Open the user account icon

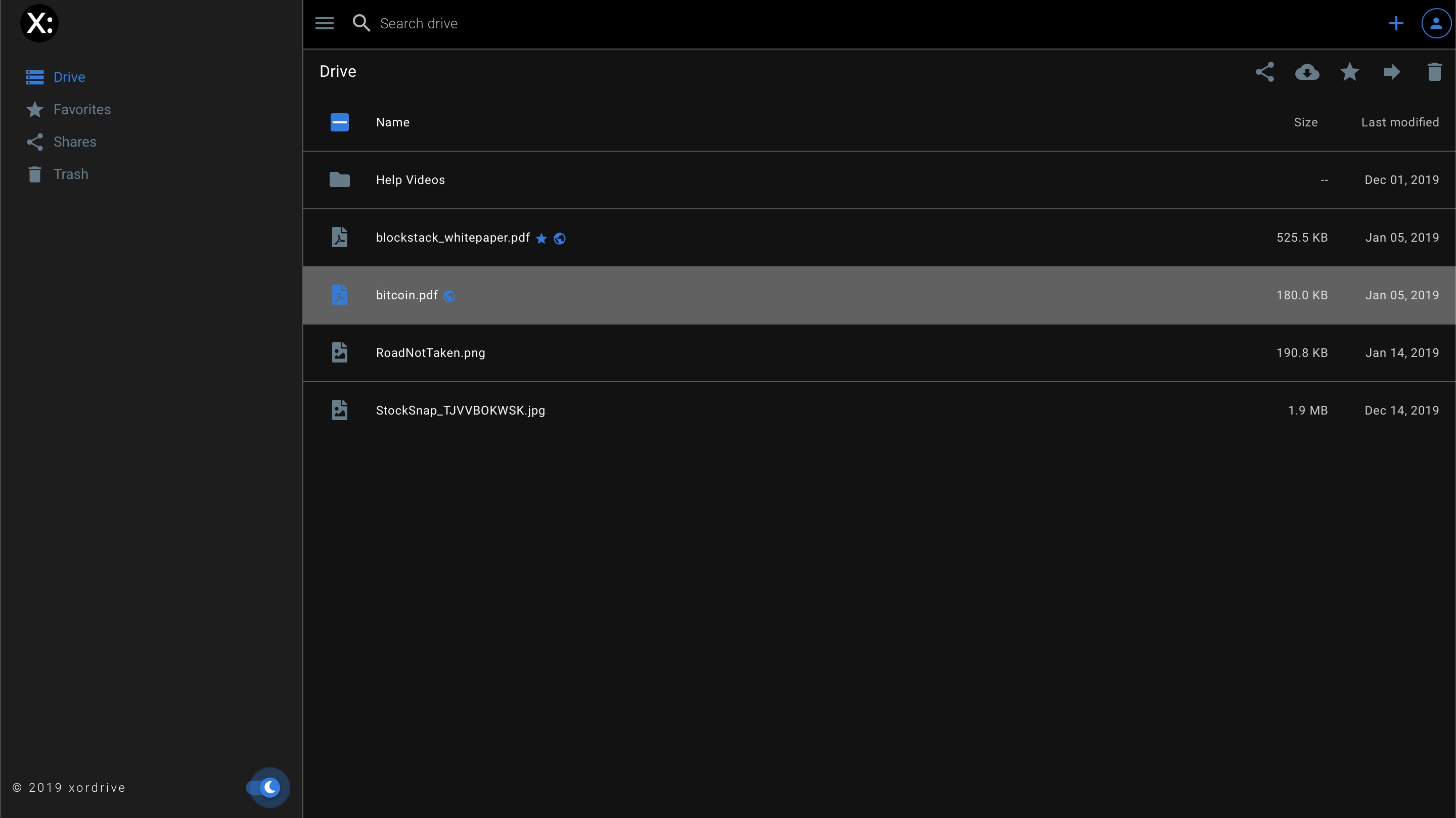1436,23
